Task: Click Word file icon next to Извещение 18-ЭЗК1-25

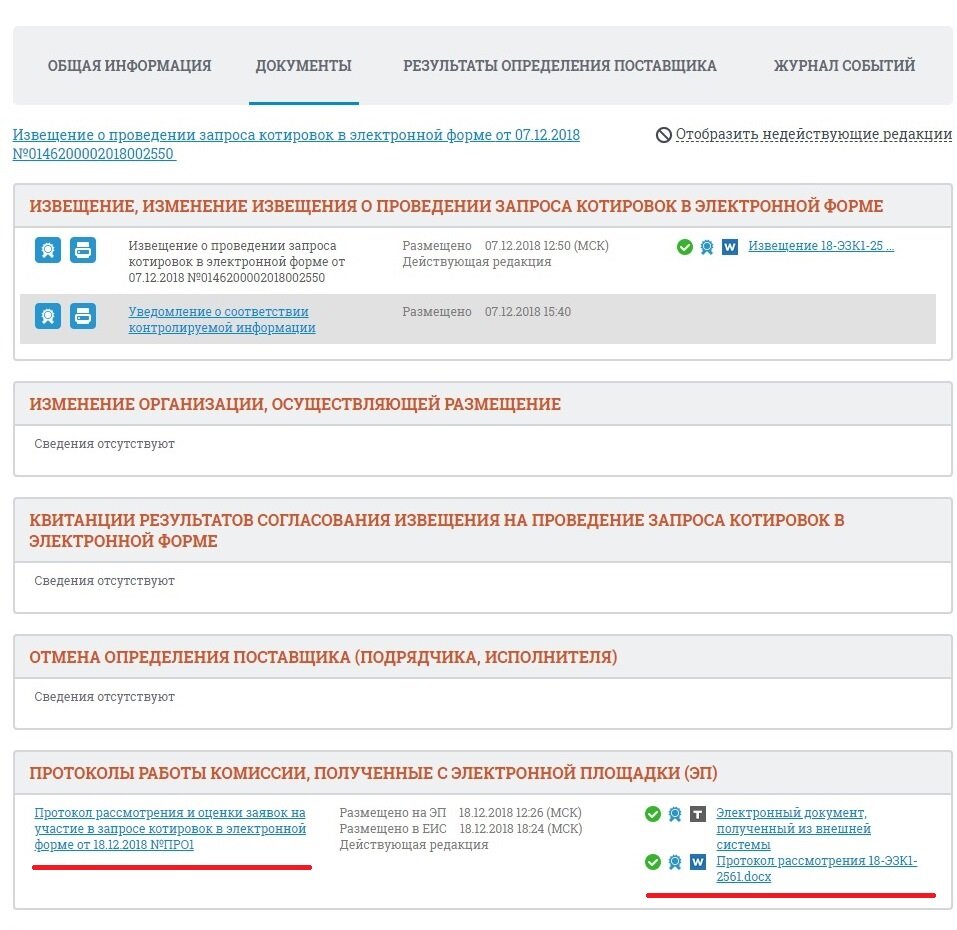Action: pos(730,247)
